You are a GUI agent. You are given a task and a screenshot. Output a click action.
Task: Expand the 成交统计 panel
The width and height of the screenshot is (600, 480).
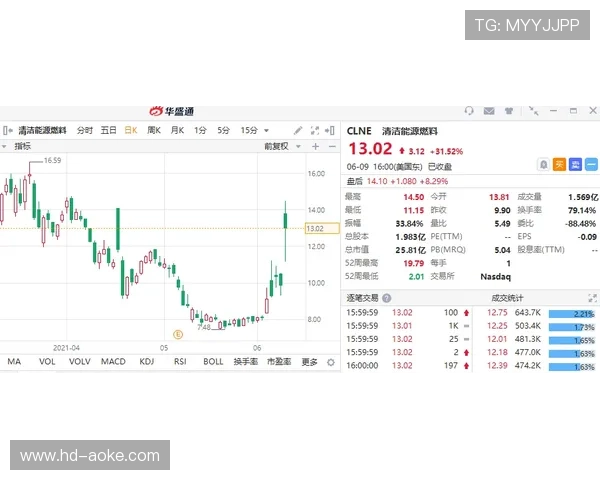[x=592, y=298]
